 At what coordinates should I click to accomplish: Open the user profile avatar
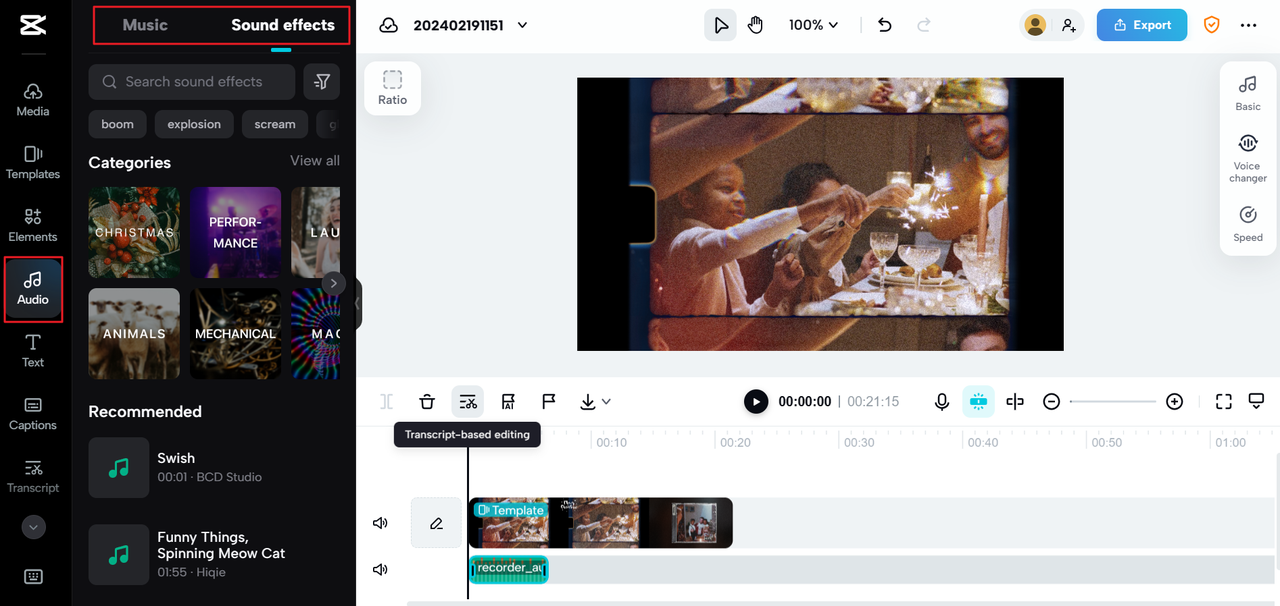tap(1035, 25)
